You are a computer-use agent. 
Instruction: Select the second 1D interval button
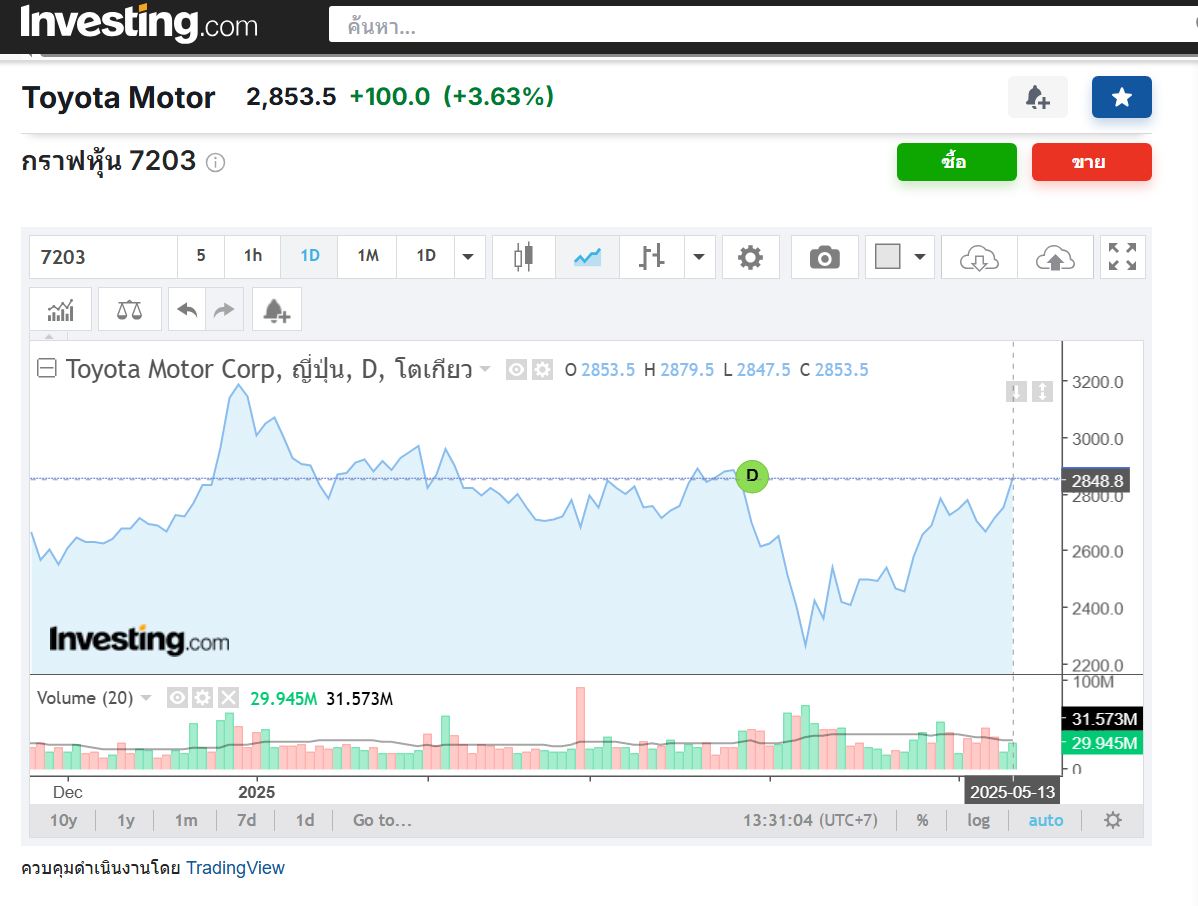click(x=426, y=256)
